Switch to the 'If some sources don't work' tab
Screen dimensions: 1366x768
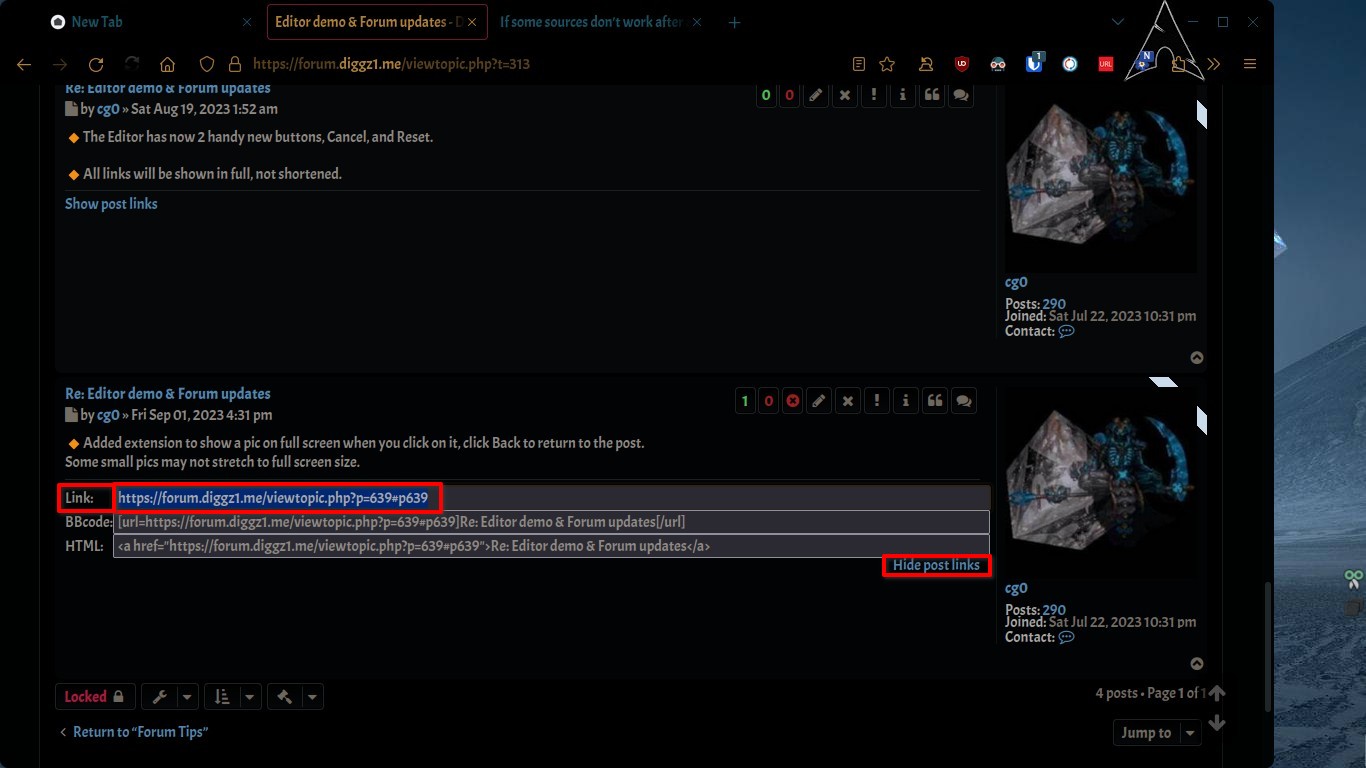tap(590, 22)
